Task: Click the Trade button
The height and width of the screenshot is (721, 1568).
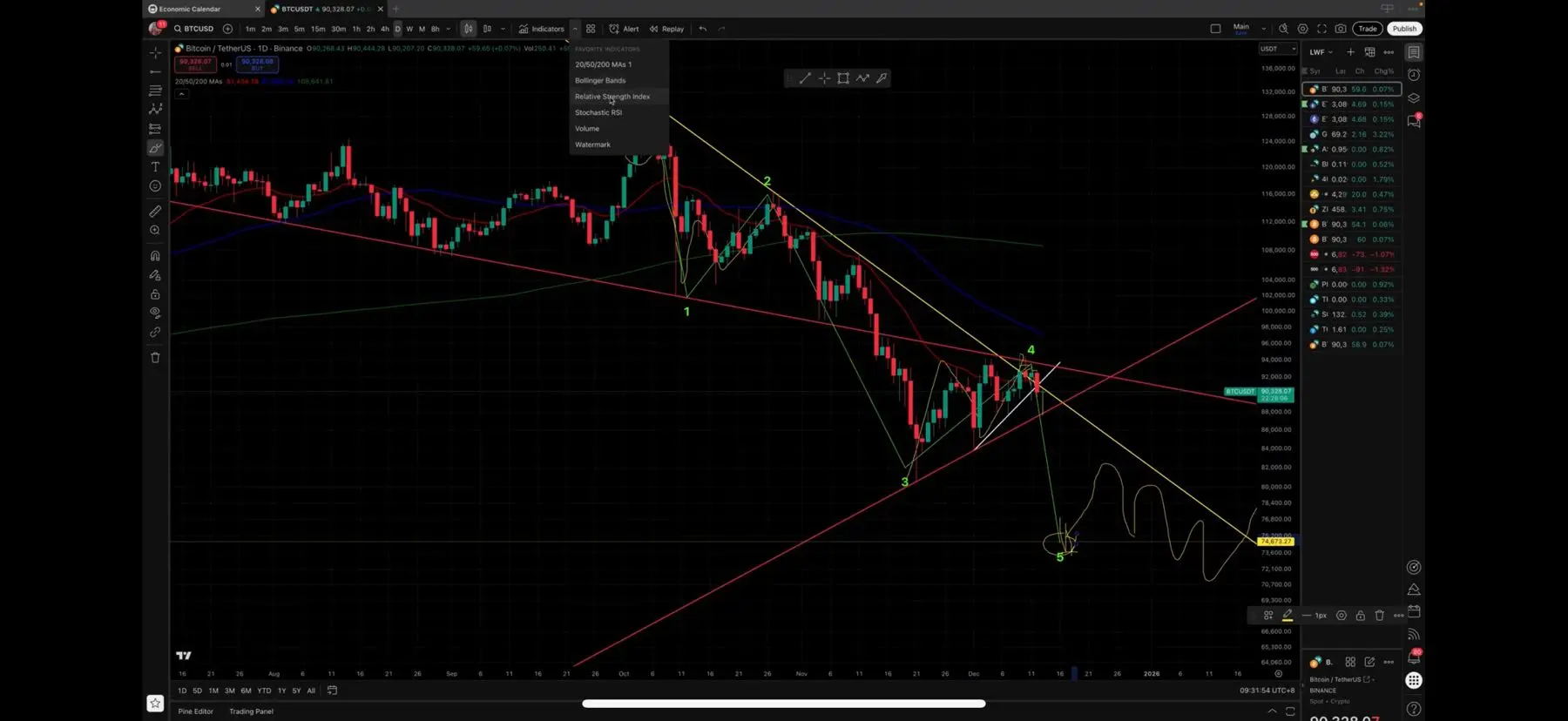Action: tap(1368, 29)
